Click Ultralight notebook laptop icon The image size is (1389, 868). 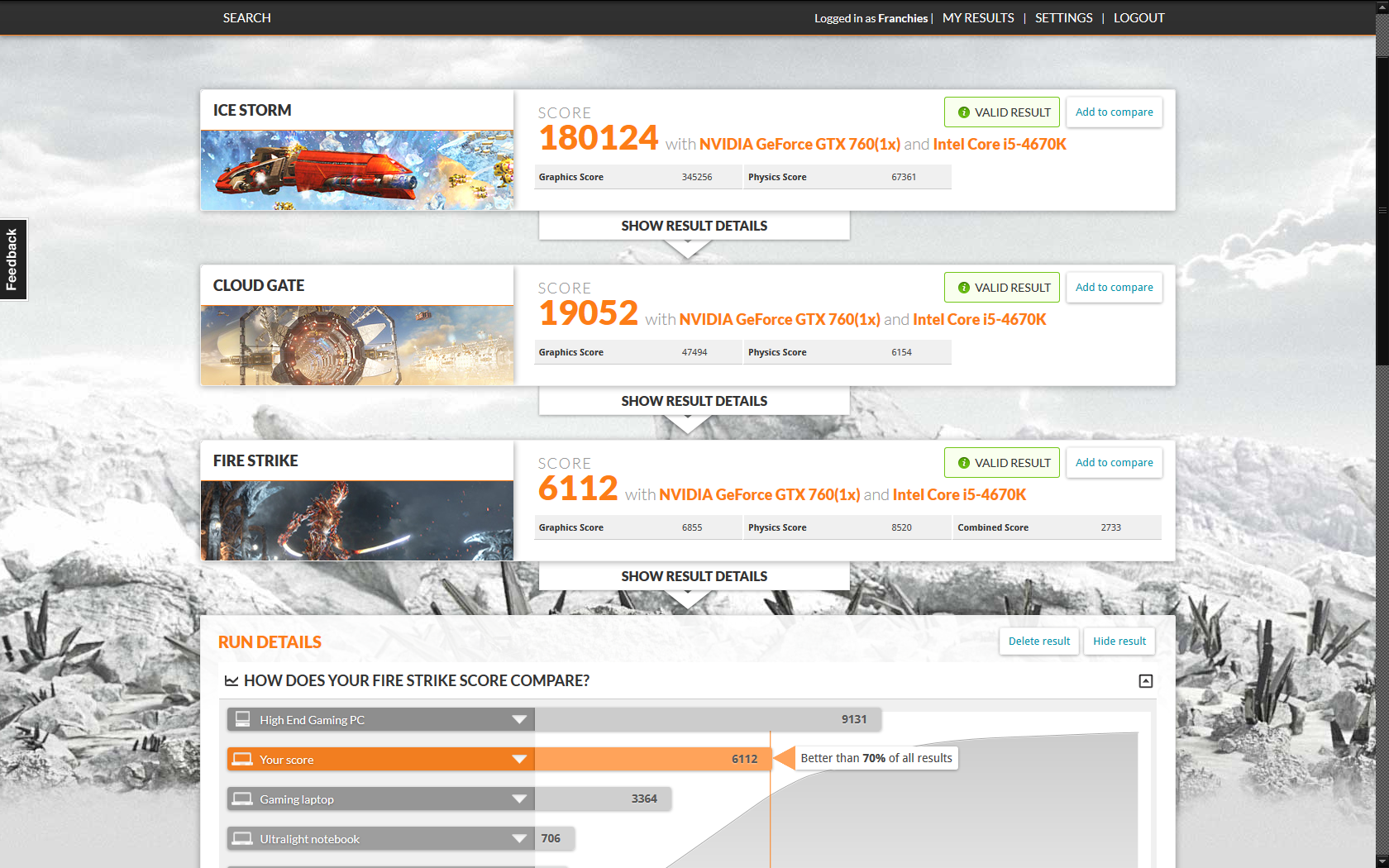(242, 838)
